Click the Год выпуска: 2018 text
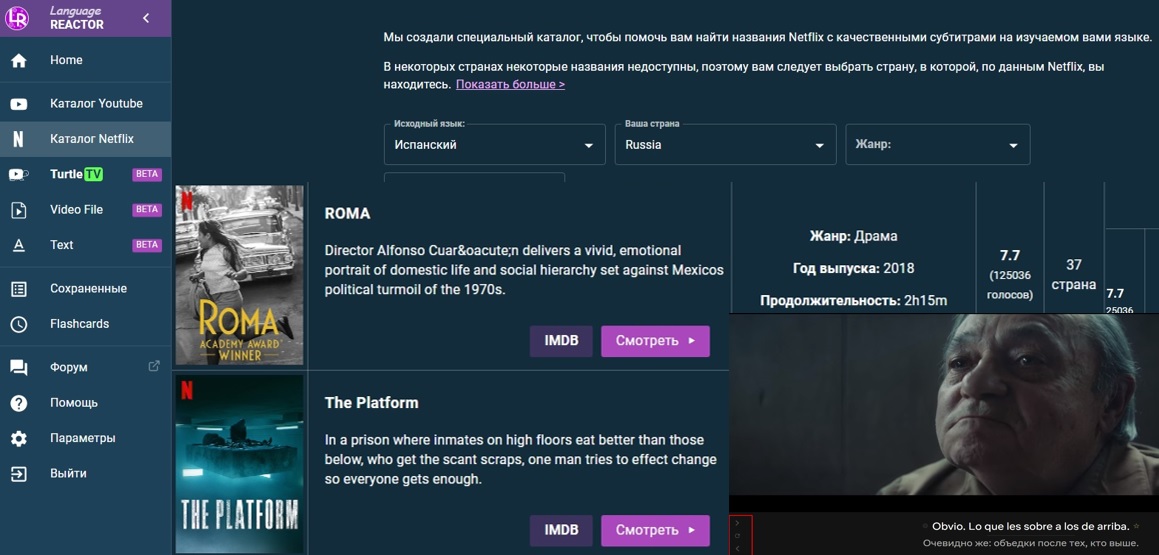Screen dimensions: 1159x555 (x=853, y=268)
